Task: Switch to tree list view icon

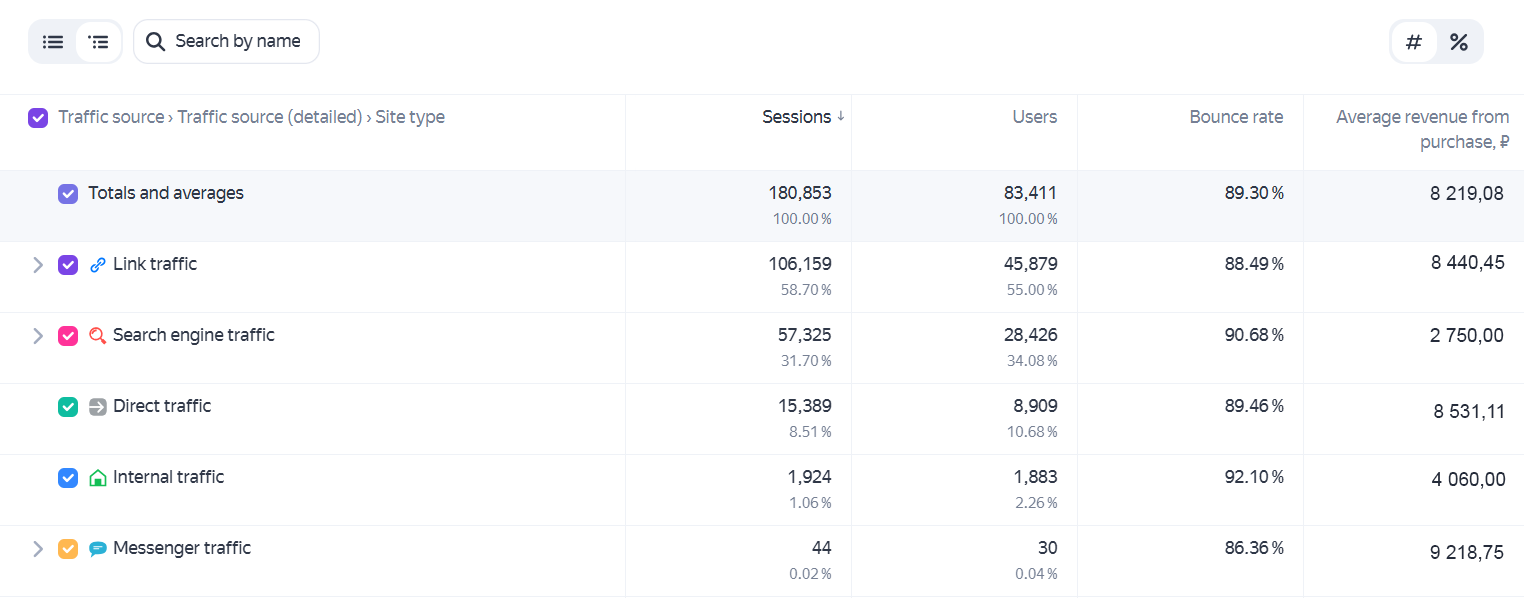Action: (98, 42)
